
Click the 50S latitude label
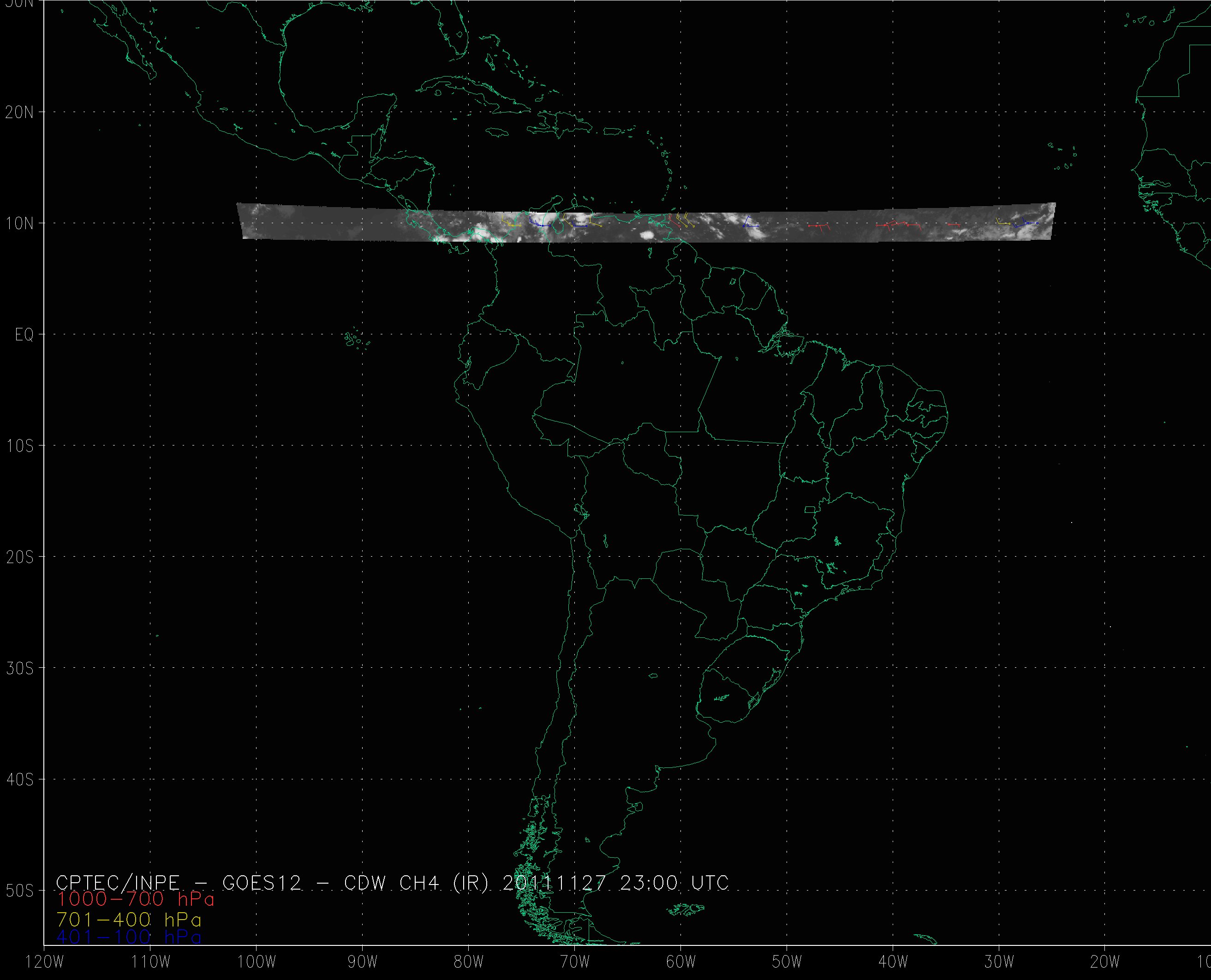point(20,890)
